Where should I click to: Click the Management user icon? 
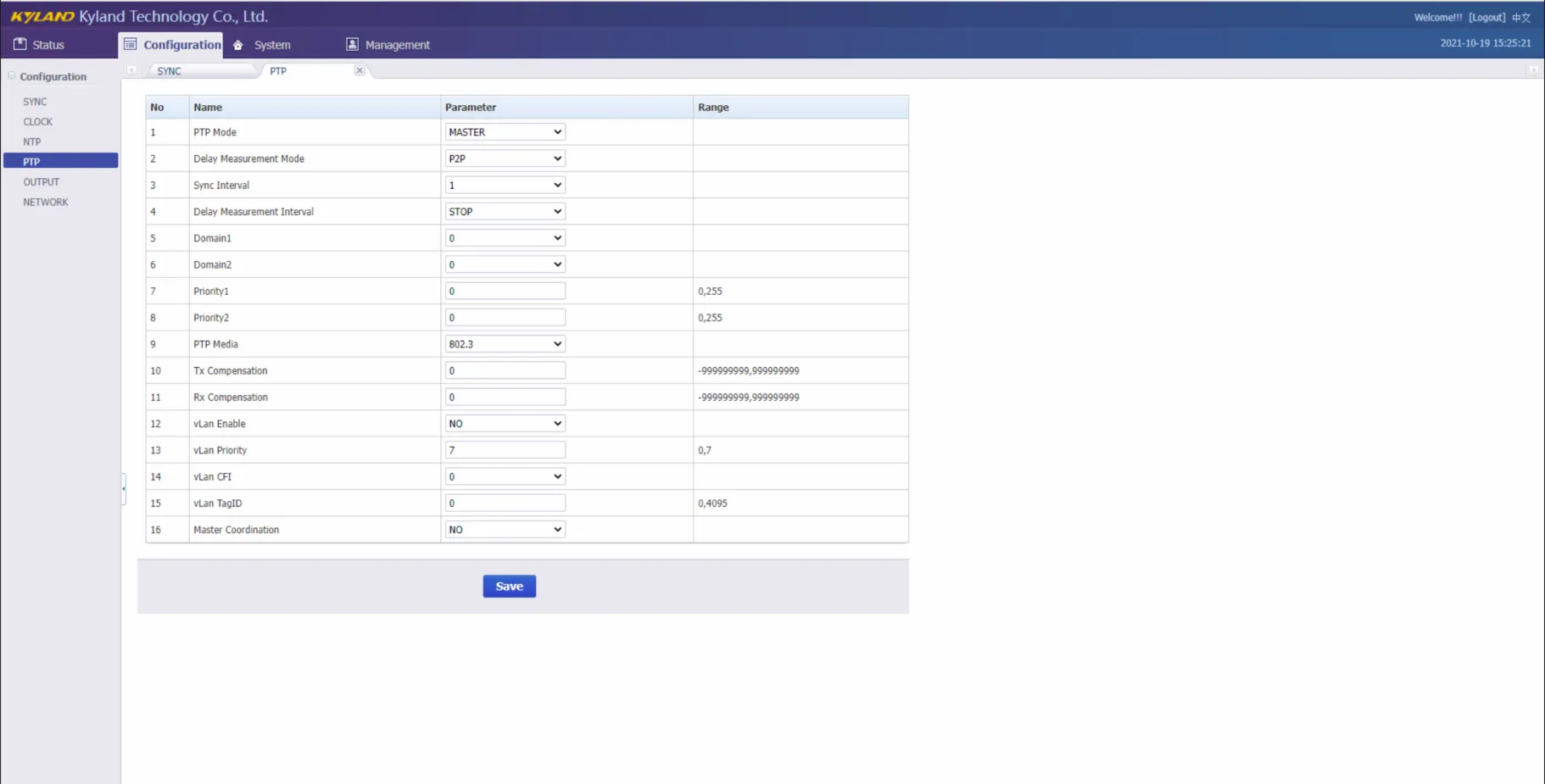(x=352, y=44)
